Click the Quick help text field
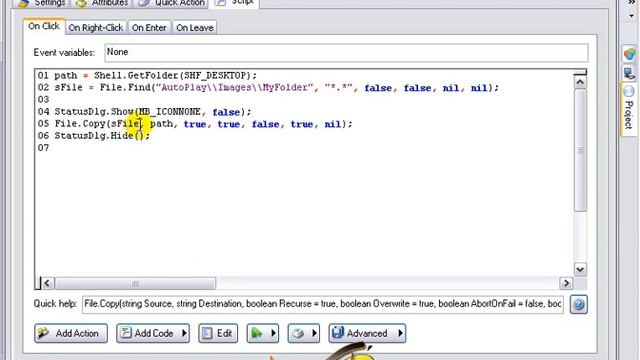Image resolution: width=640 pixels, height=360 pixels. pyautogui.click(x=323, y=304)
